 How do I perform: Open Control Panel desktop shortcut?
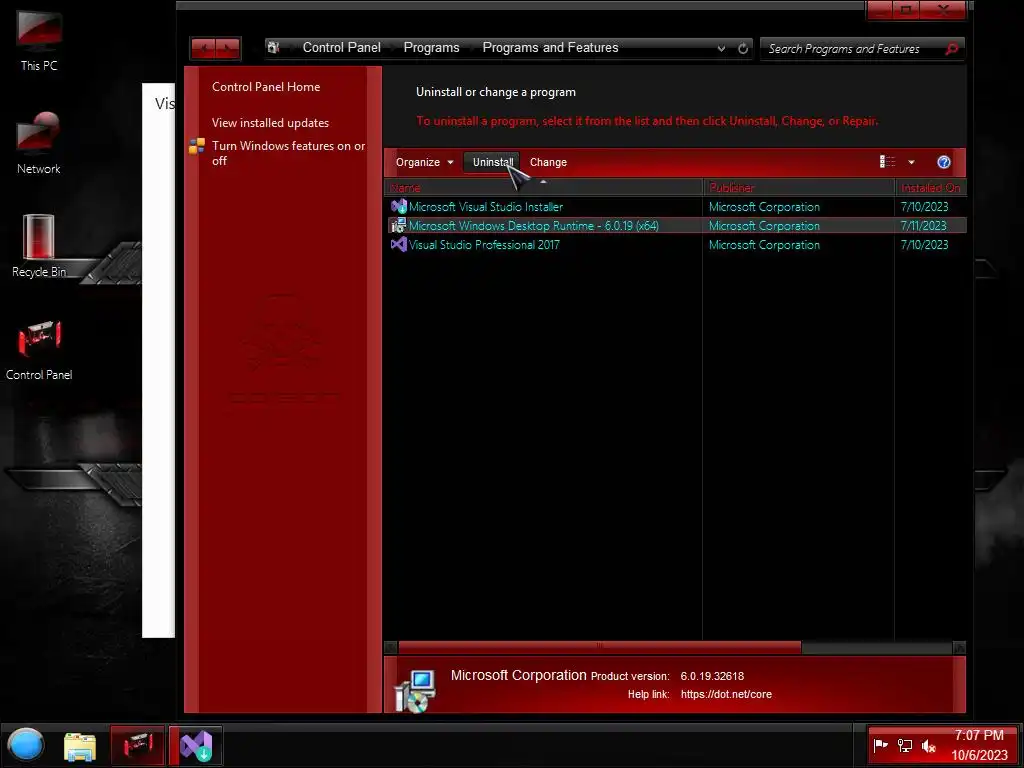pos(39,349)
